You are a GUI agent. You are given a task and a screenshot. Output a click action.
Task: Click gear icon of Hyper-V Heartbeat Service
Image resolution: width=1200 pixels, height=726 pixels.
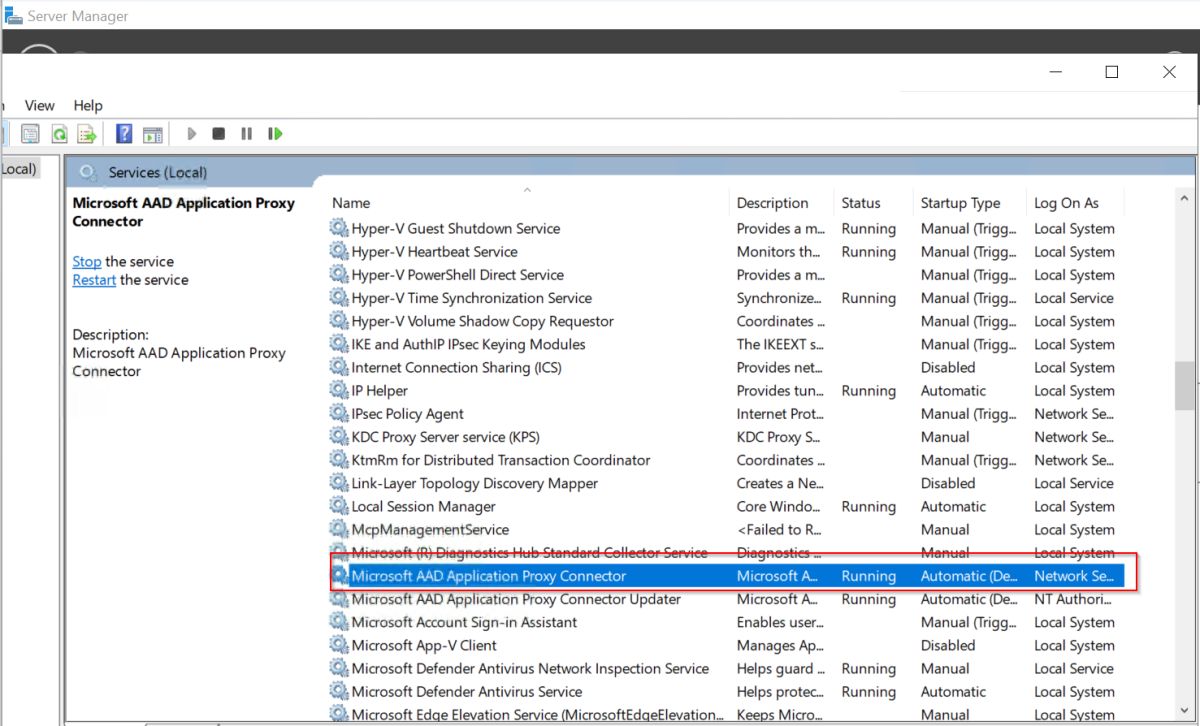[339, 251]
